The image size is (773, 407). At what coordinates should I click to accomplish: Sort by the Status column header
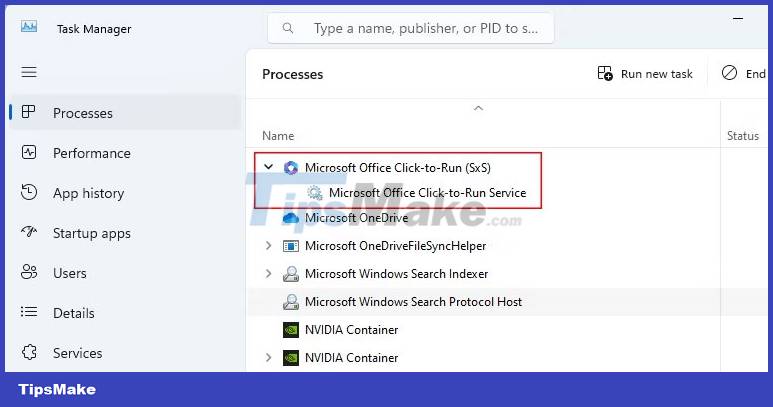743,136
